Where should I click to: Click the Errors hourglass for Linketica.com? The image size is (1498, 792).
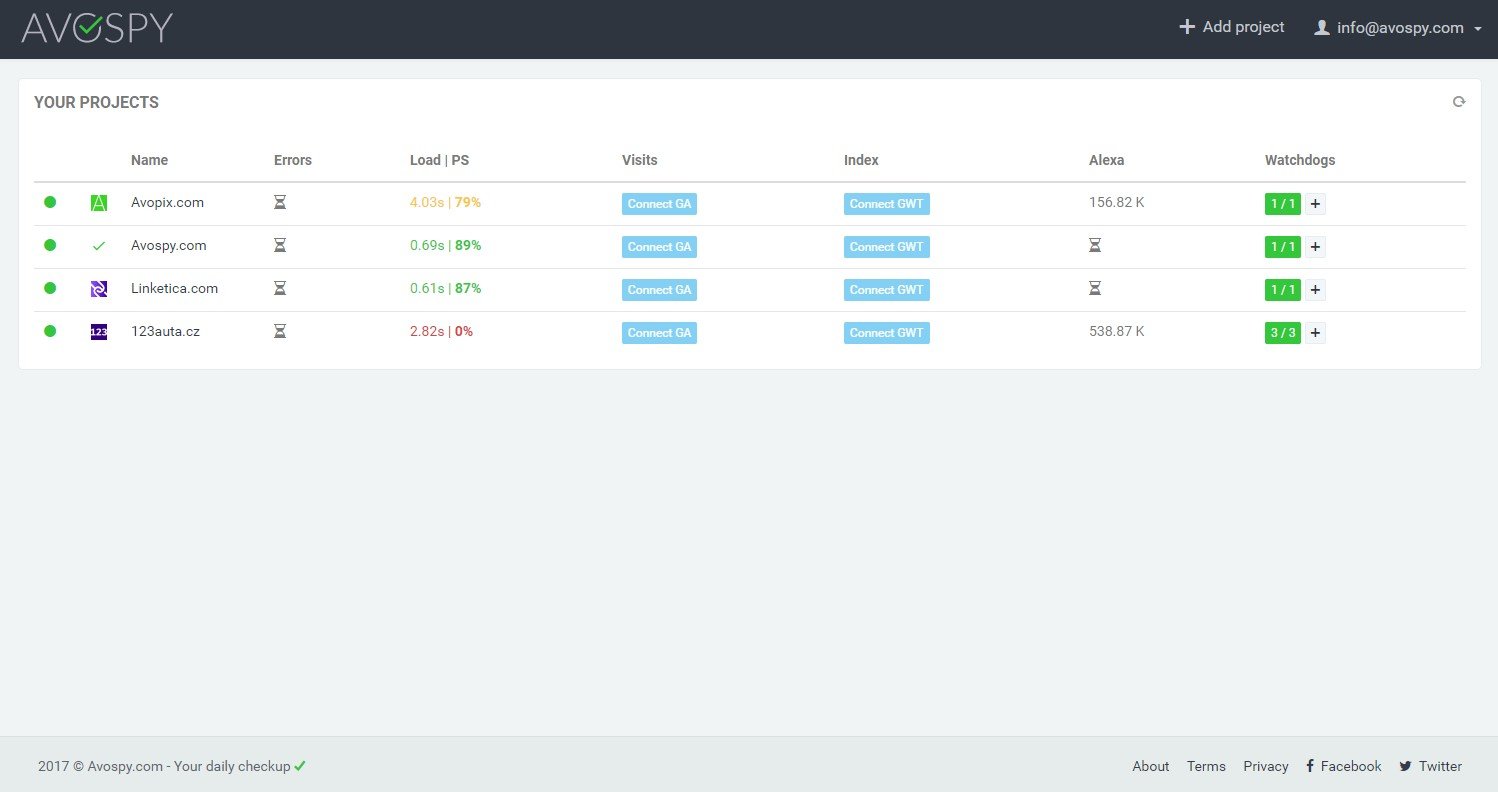click(280, 288)
